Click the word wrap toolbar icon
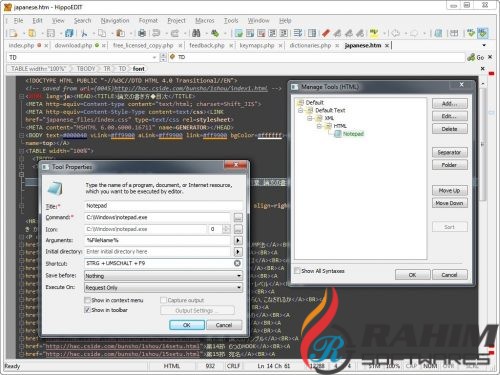500x375 pixels. click(x=298, y=33)
